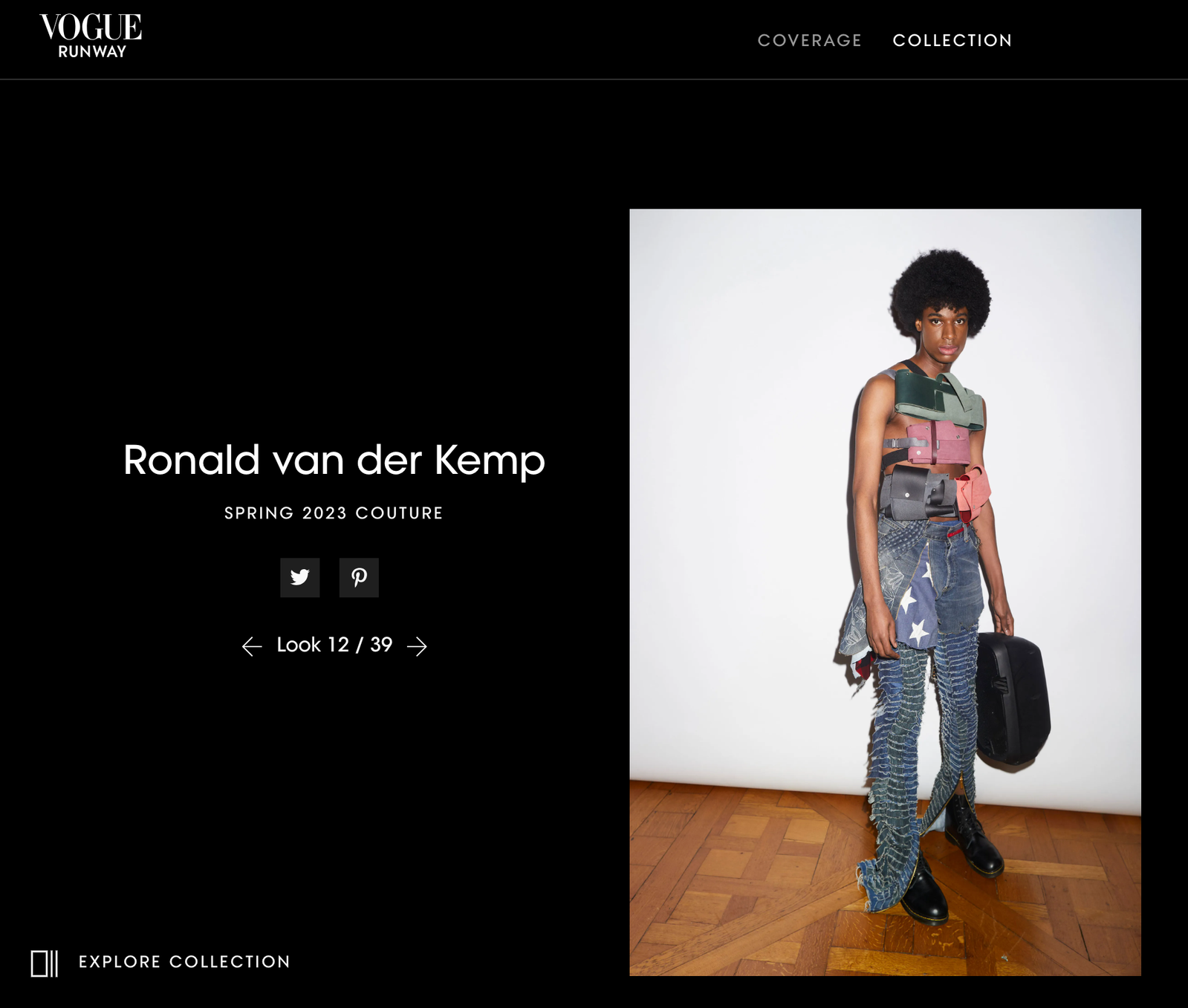Select the Spring 2023 Couture subtitle
Image resolution: width=1188 pixels, height=1008 pixels.
click(334, 513)
